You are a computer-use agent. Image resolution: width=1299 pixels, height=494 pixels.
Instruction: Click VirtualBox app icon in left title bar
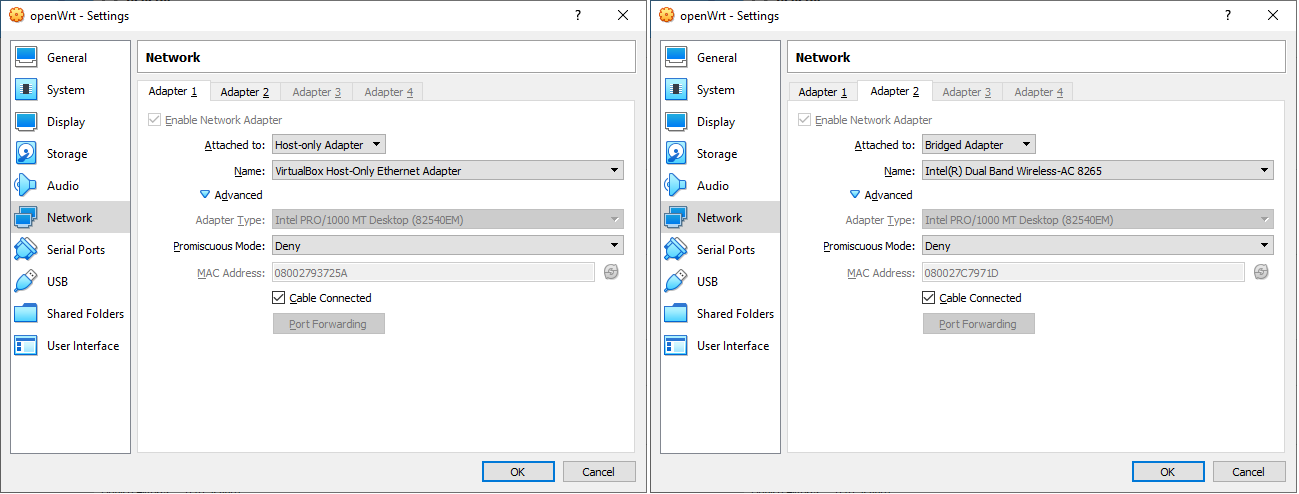(x=16, y=15)
